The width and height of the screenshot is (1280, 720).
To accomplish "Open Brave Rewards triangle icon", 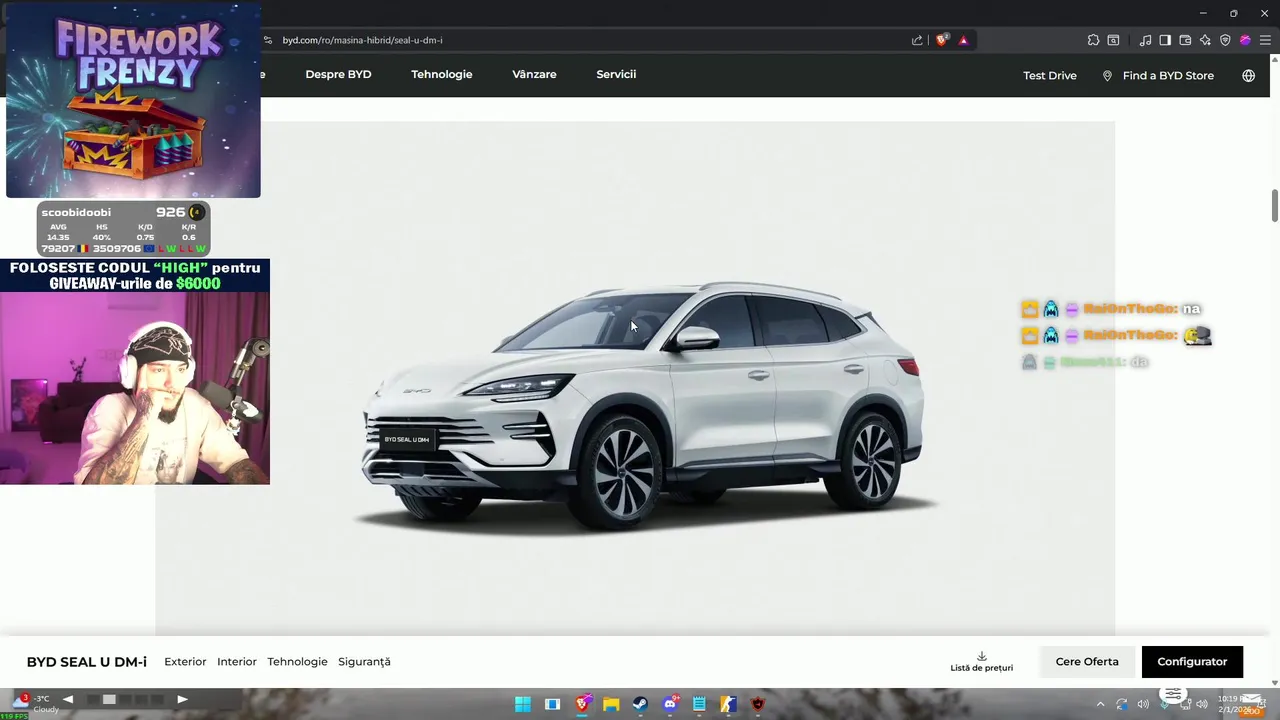I will [x=963, y=40].
